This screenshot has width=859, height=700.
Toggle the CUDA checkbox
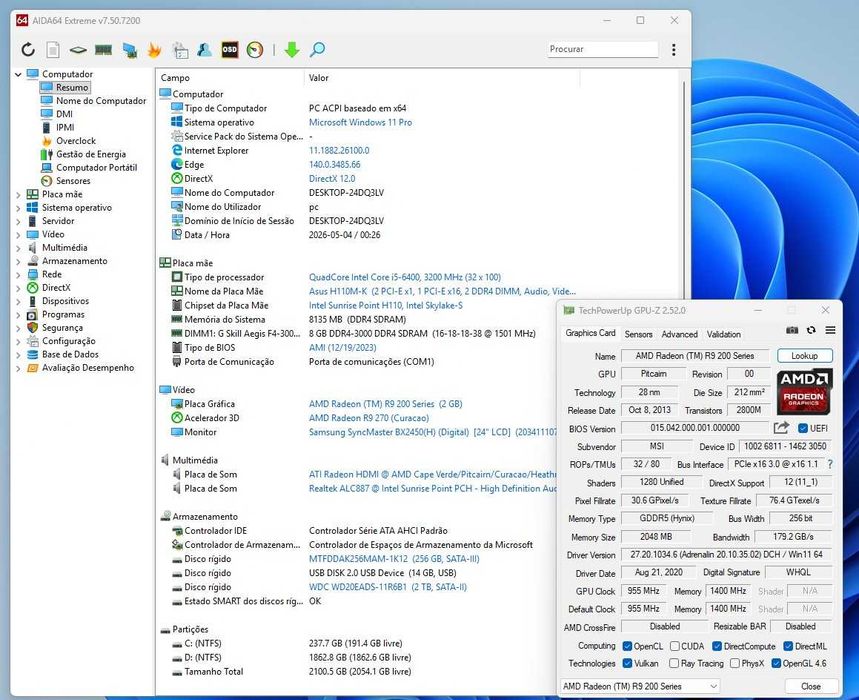(x=675, y=646)
